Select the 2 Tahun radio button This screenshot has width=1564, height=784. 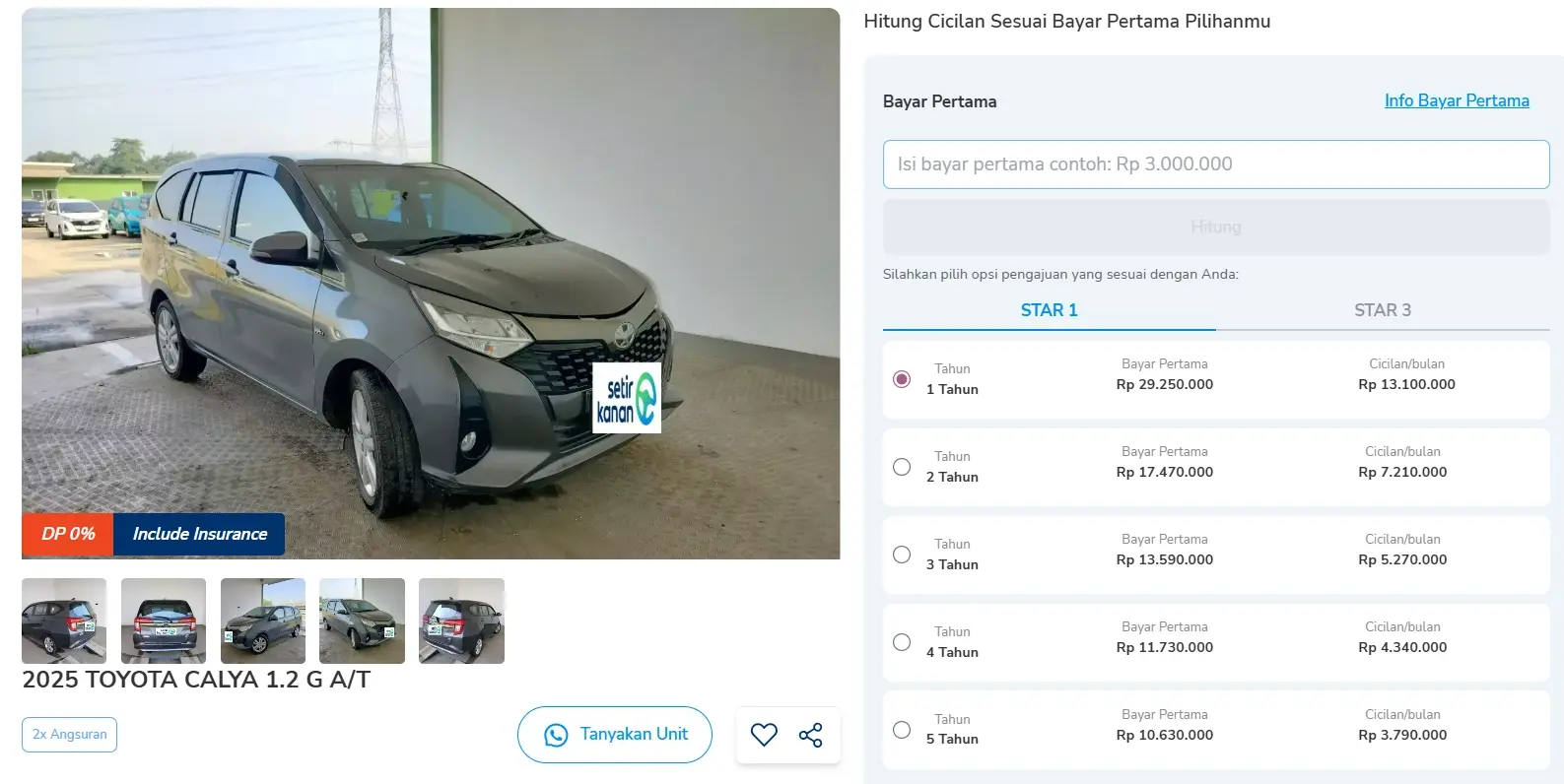click(x=902, y=467)
